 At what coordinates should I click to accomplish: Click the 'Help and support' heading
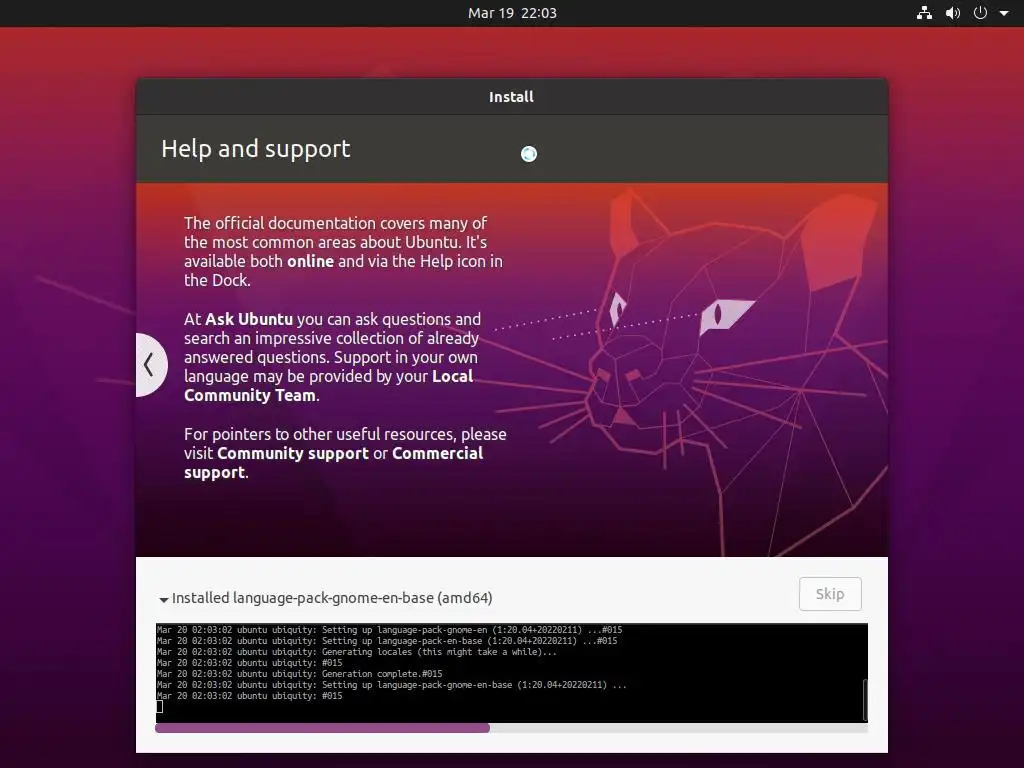[x=255, y=149]
